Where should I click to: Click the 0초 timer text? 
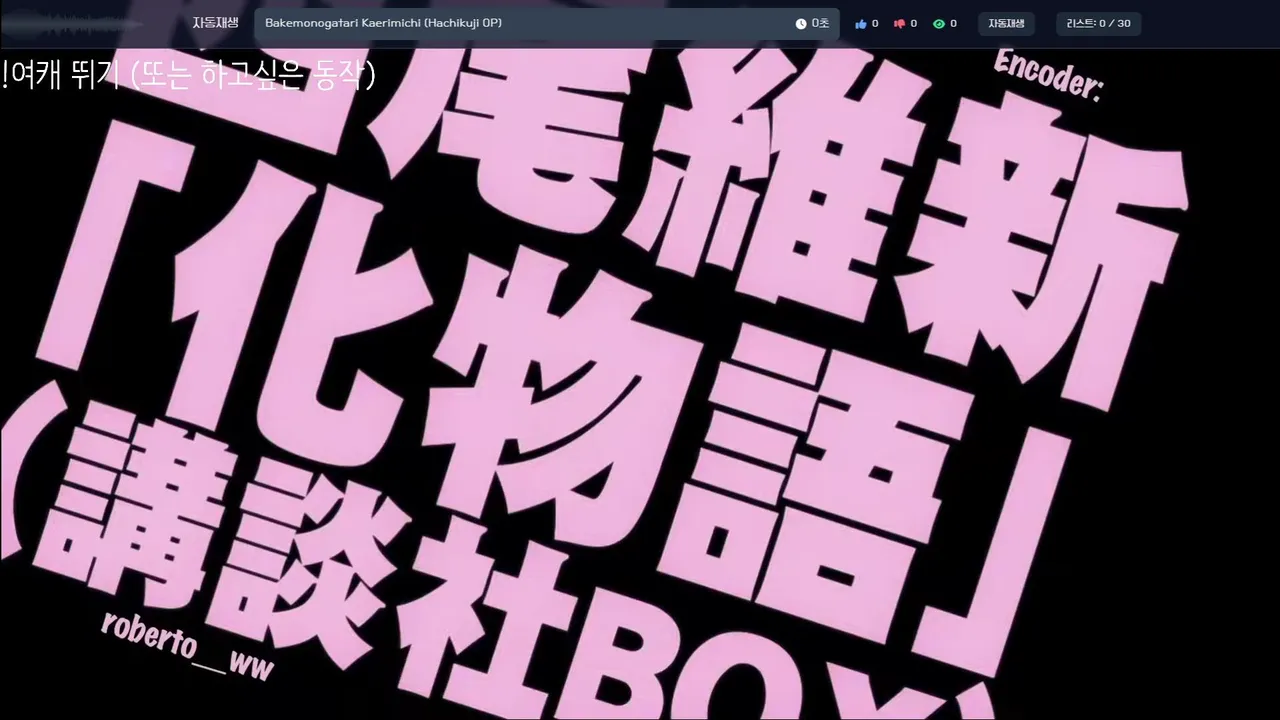[x=820, y=24]
